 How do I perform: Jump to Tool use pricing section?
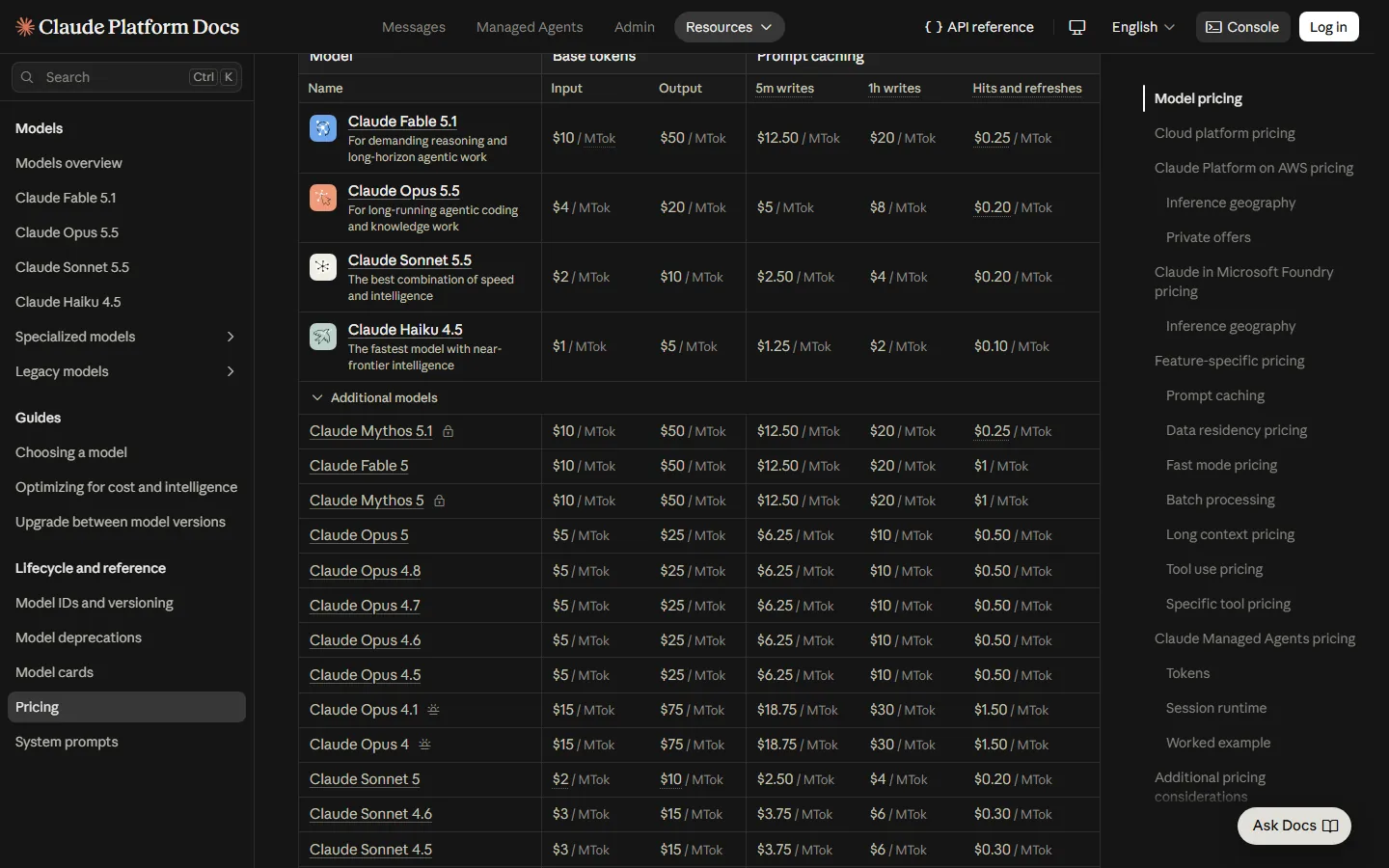[1214, 569]
